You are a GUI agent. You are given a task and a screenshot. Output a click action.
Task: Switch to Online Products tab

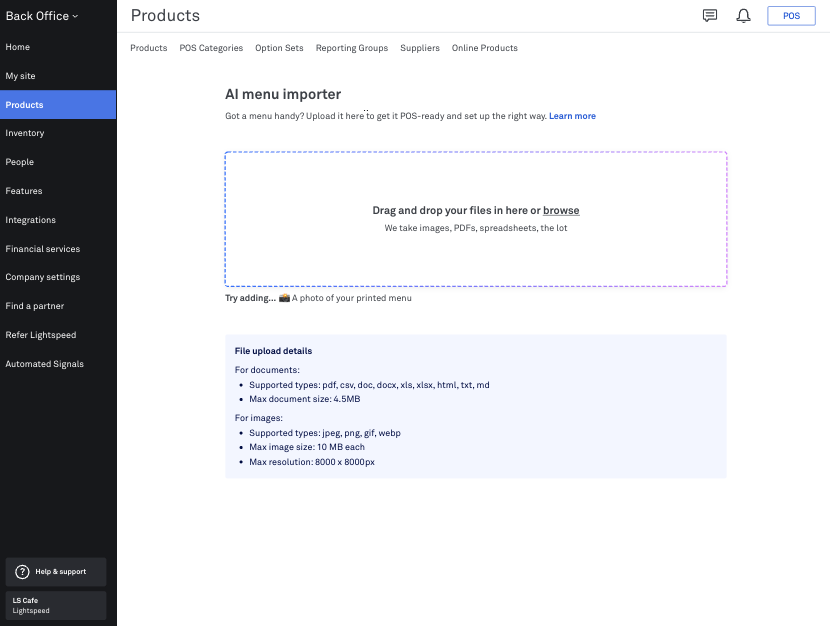pyautogui.click(x=485, y=48)
